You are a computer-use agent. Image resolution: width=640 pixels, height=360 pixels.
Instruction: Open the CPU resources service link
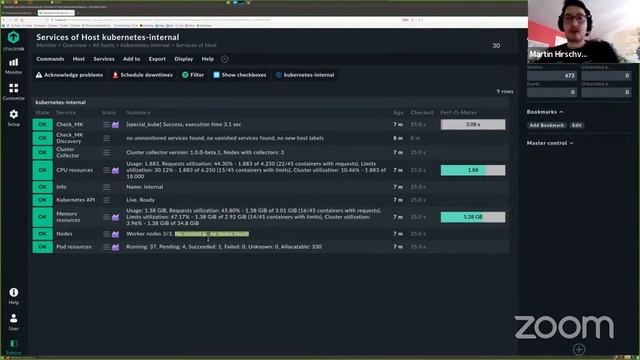[75, 170]
